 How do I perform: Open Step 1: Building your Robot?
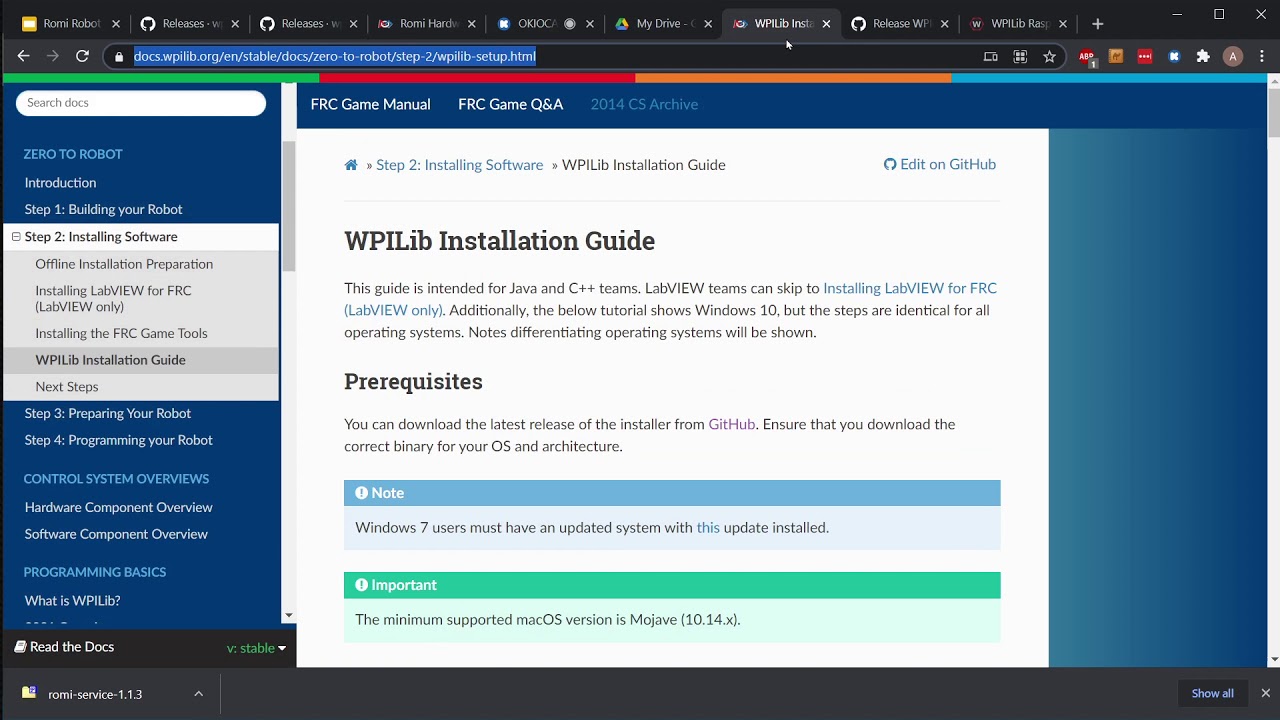point(103,209)
